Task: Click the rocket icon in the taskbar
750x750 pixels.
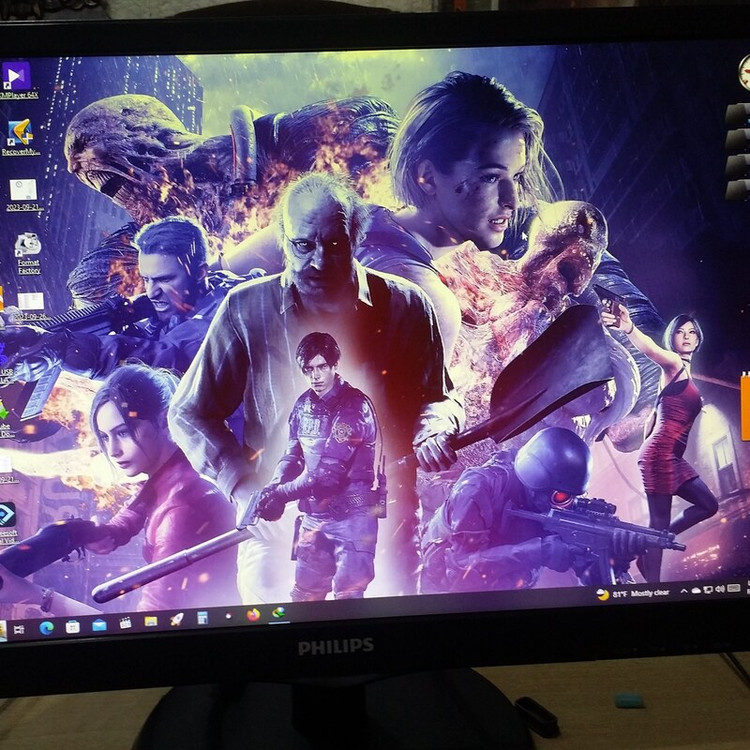Action: pyautogui.click(x=176, y=619)
